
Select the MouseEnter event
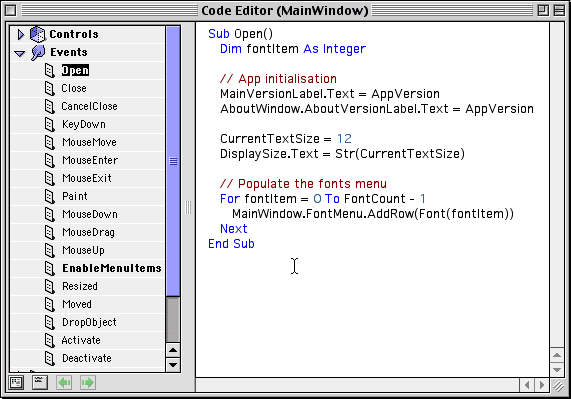tap(90, 160)
